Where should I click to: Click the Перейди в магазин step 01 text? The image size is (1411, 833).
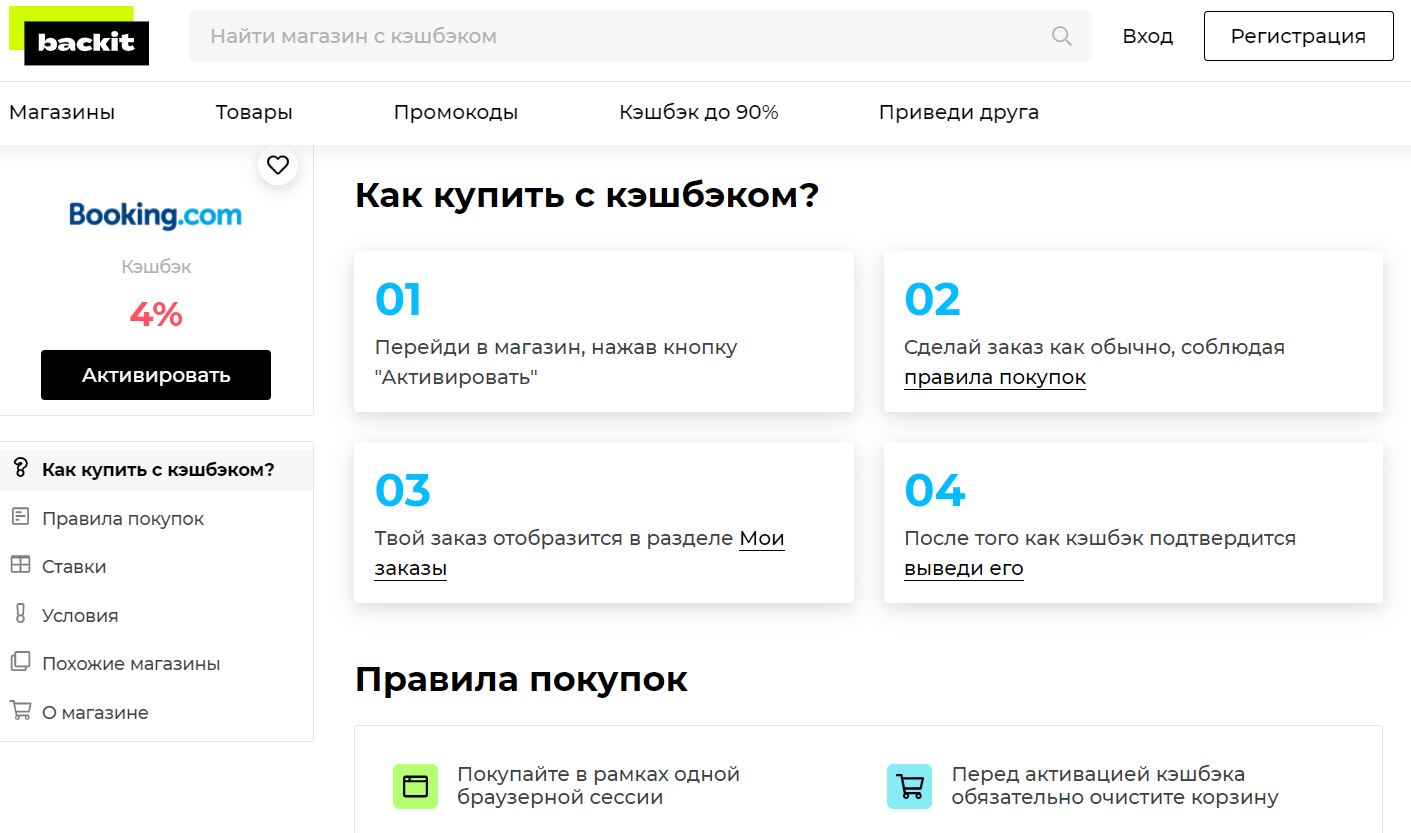coord(556,362)
